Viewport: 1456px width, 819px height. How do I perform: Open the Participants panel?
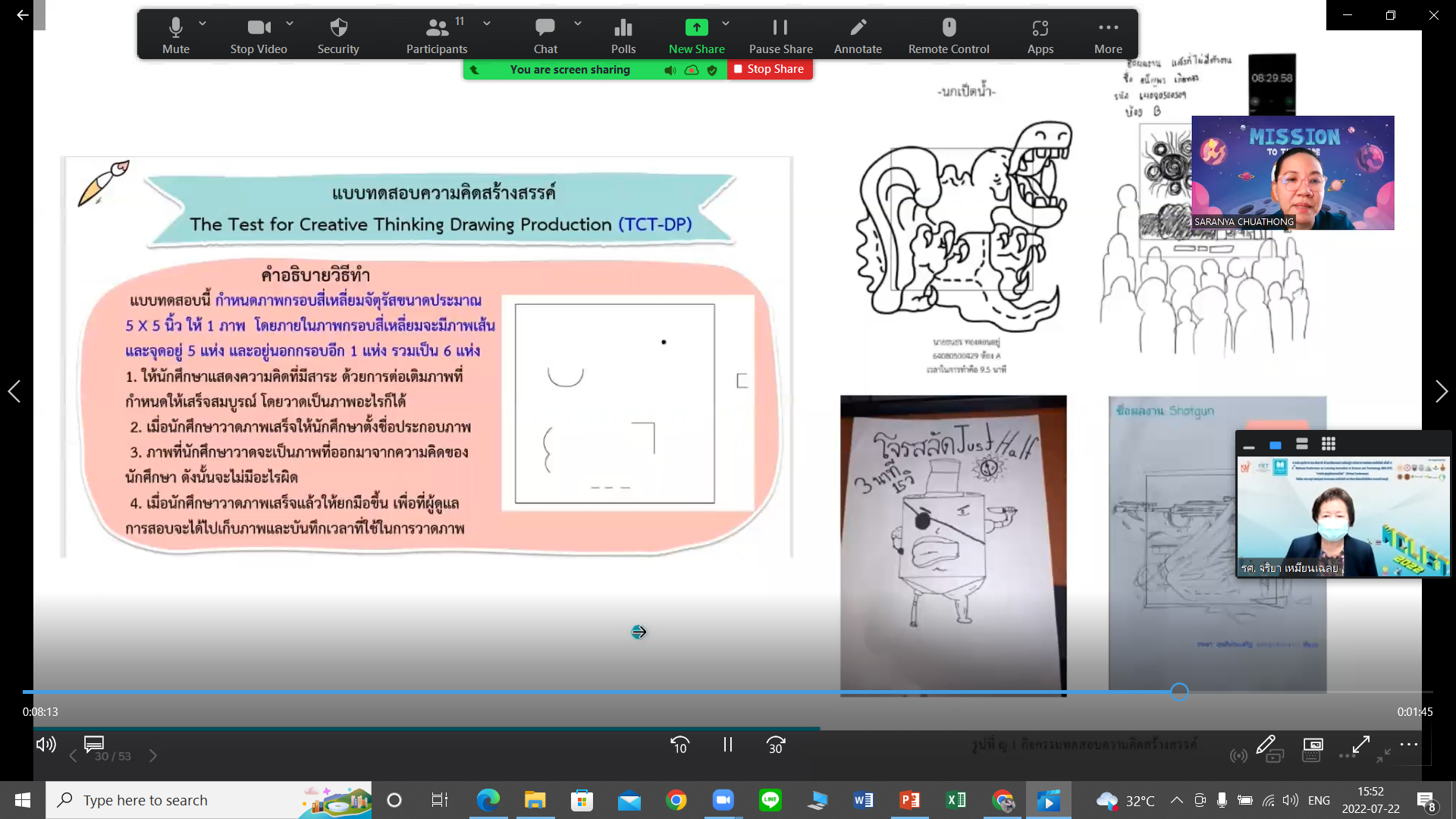437,35
